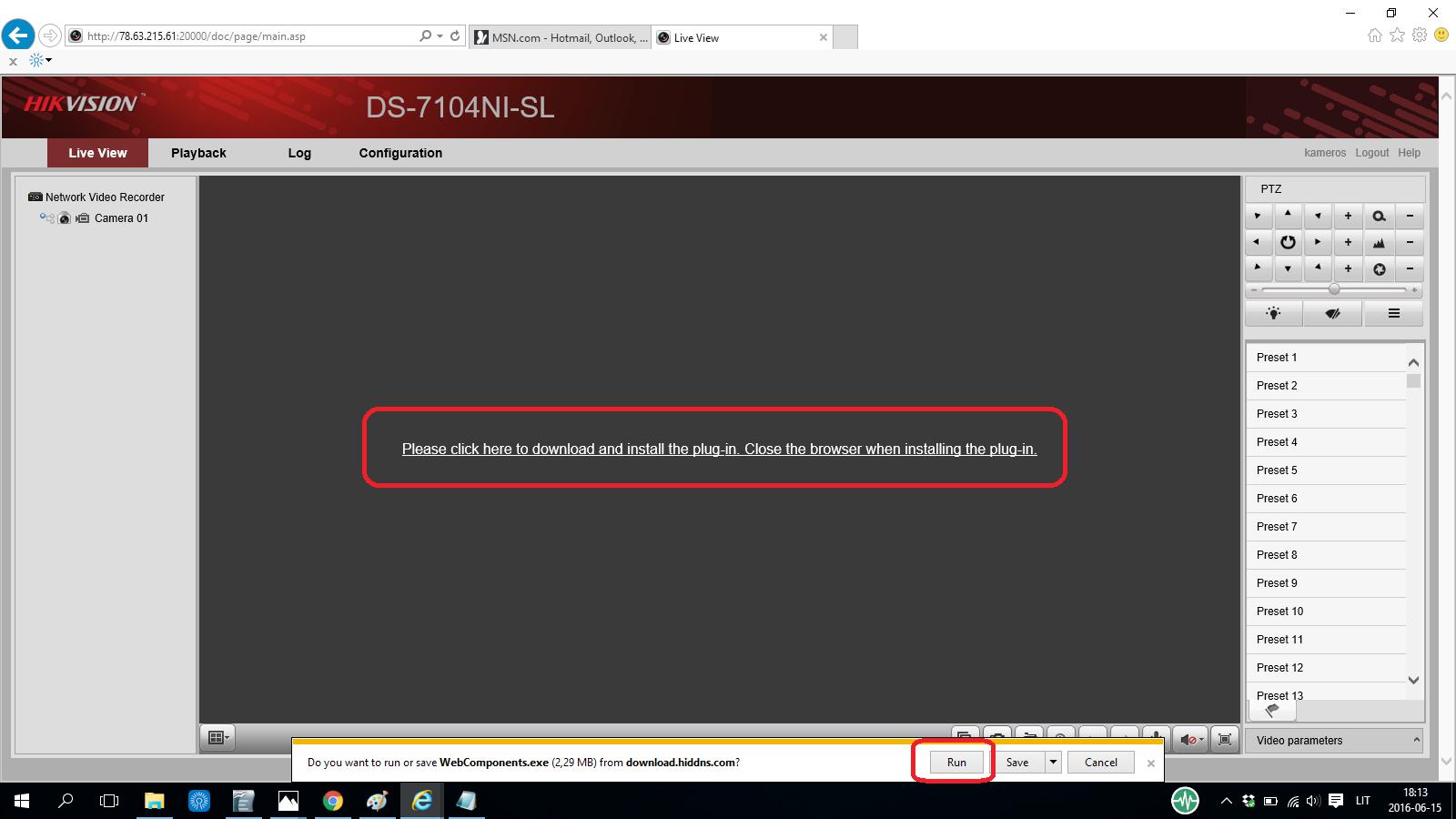
Task: Click the magnifier zoom icon
Action: click(1379, 217)
